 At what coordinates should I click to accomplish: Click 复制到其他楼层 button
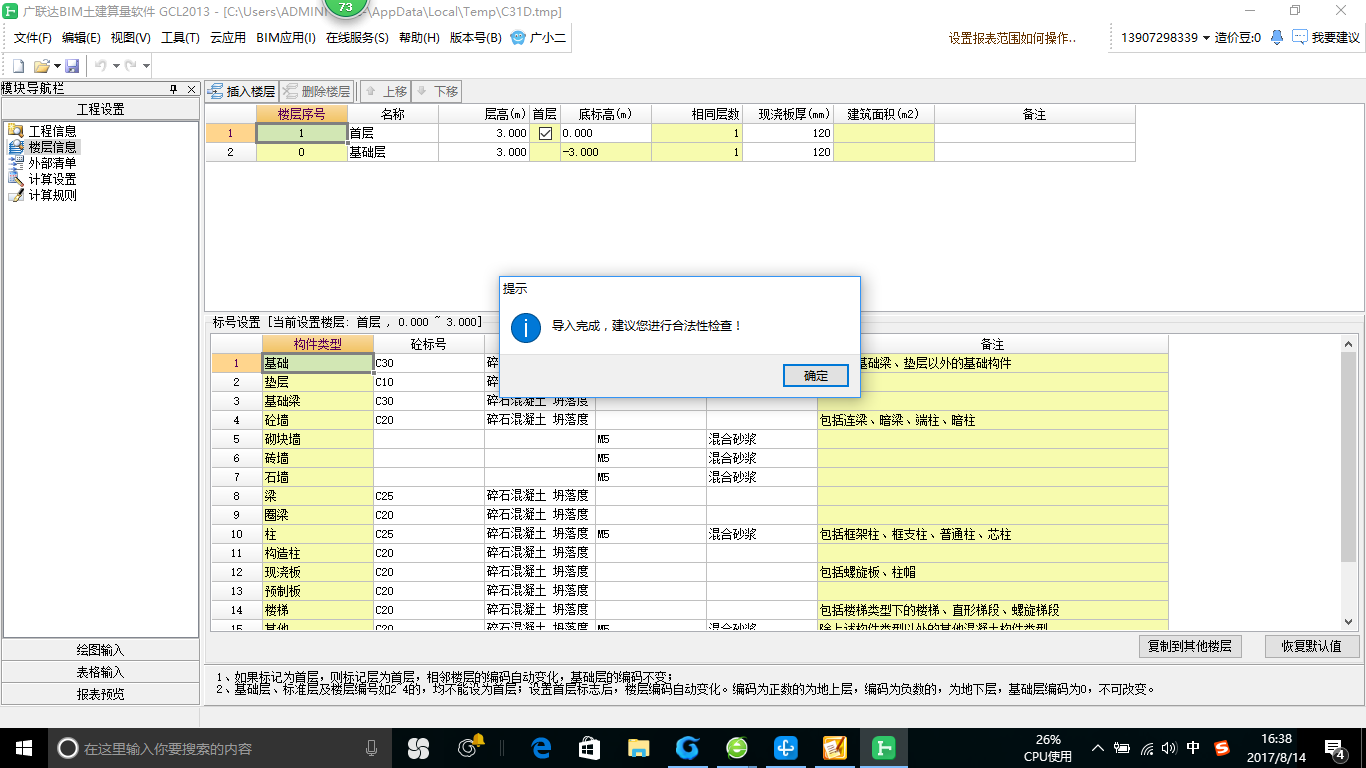point(1190,646)
